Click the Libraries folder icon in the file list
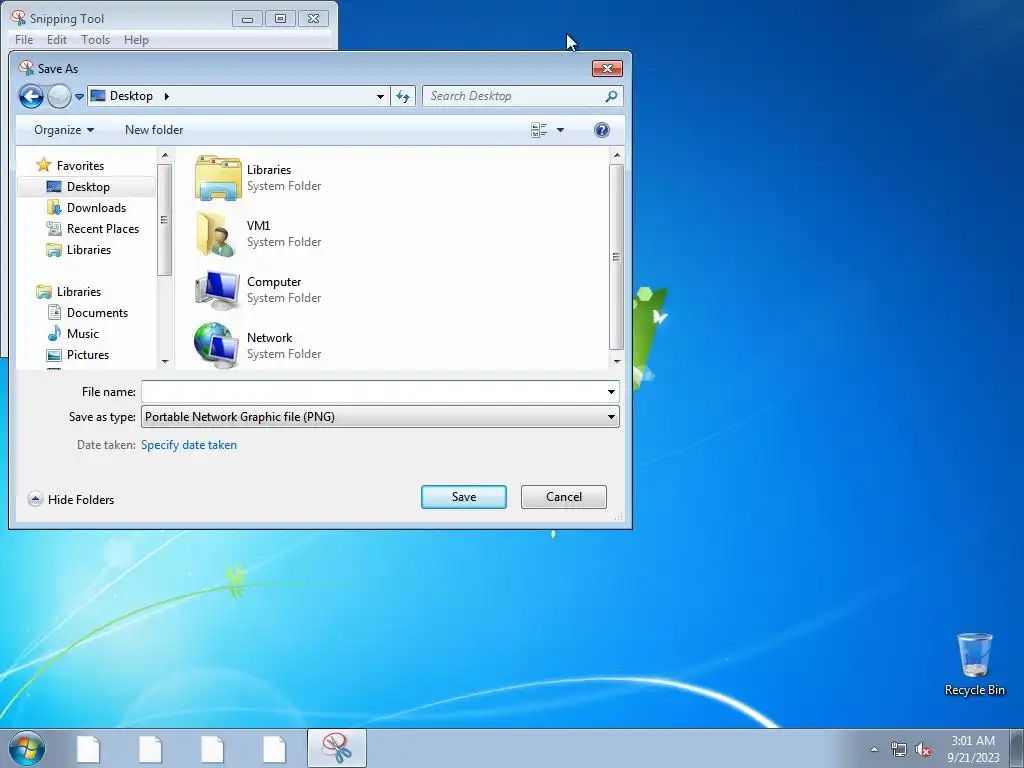Viewport: 1024px width, 768px height. (x=218, y=178)
